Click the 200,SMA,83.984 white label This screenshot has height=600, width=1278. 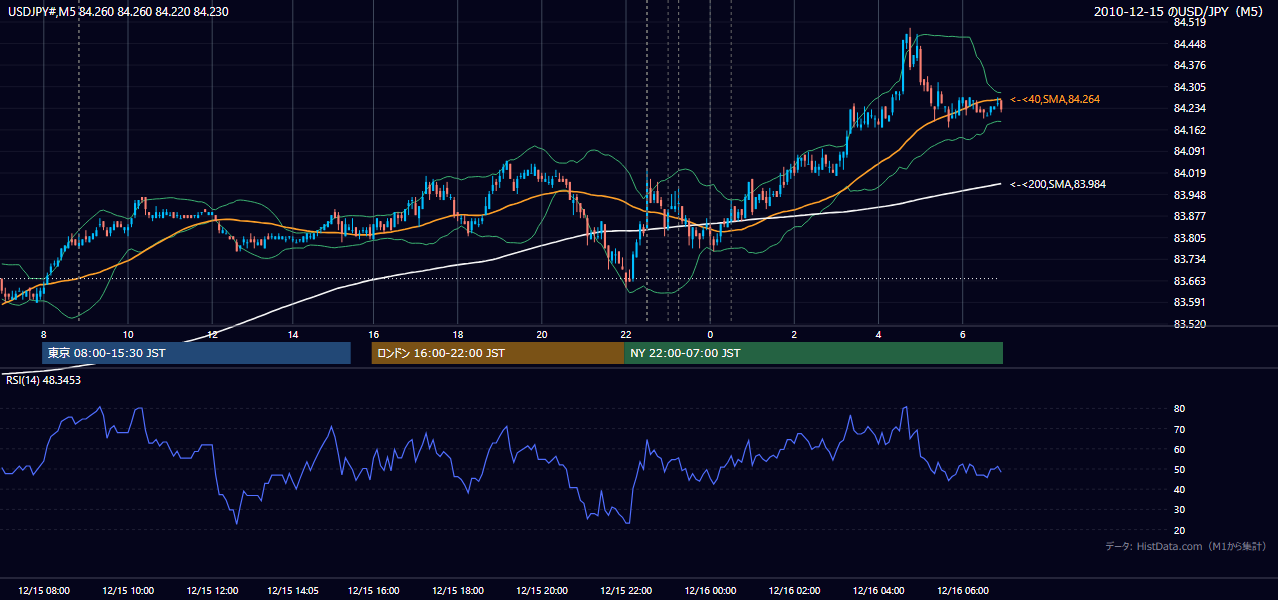(1057, 184)
